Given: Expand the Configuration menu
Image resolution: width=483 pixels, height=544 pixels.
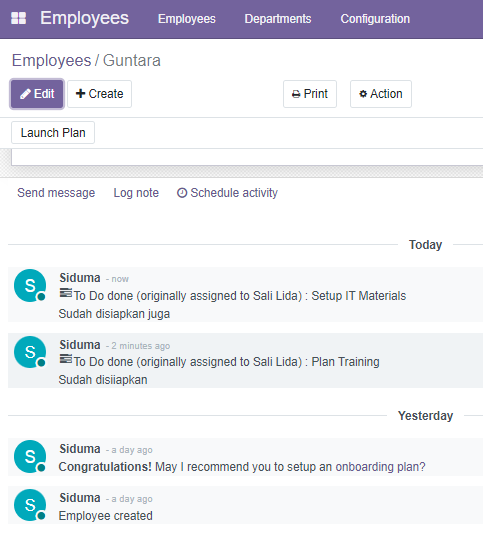Looking at the screenshot, I should 375,19.
